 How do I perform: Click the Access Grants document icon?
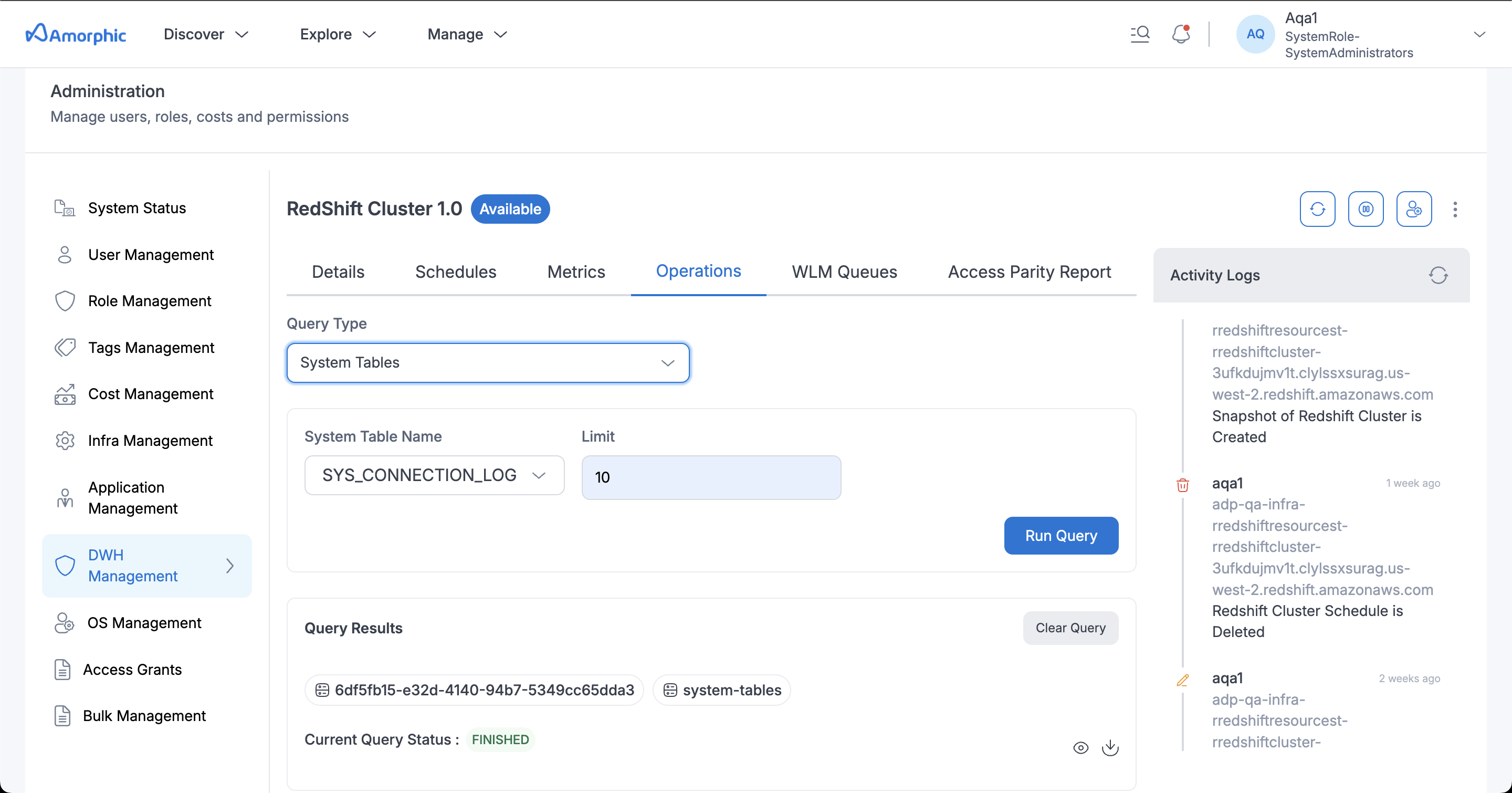pos(62,670)
